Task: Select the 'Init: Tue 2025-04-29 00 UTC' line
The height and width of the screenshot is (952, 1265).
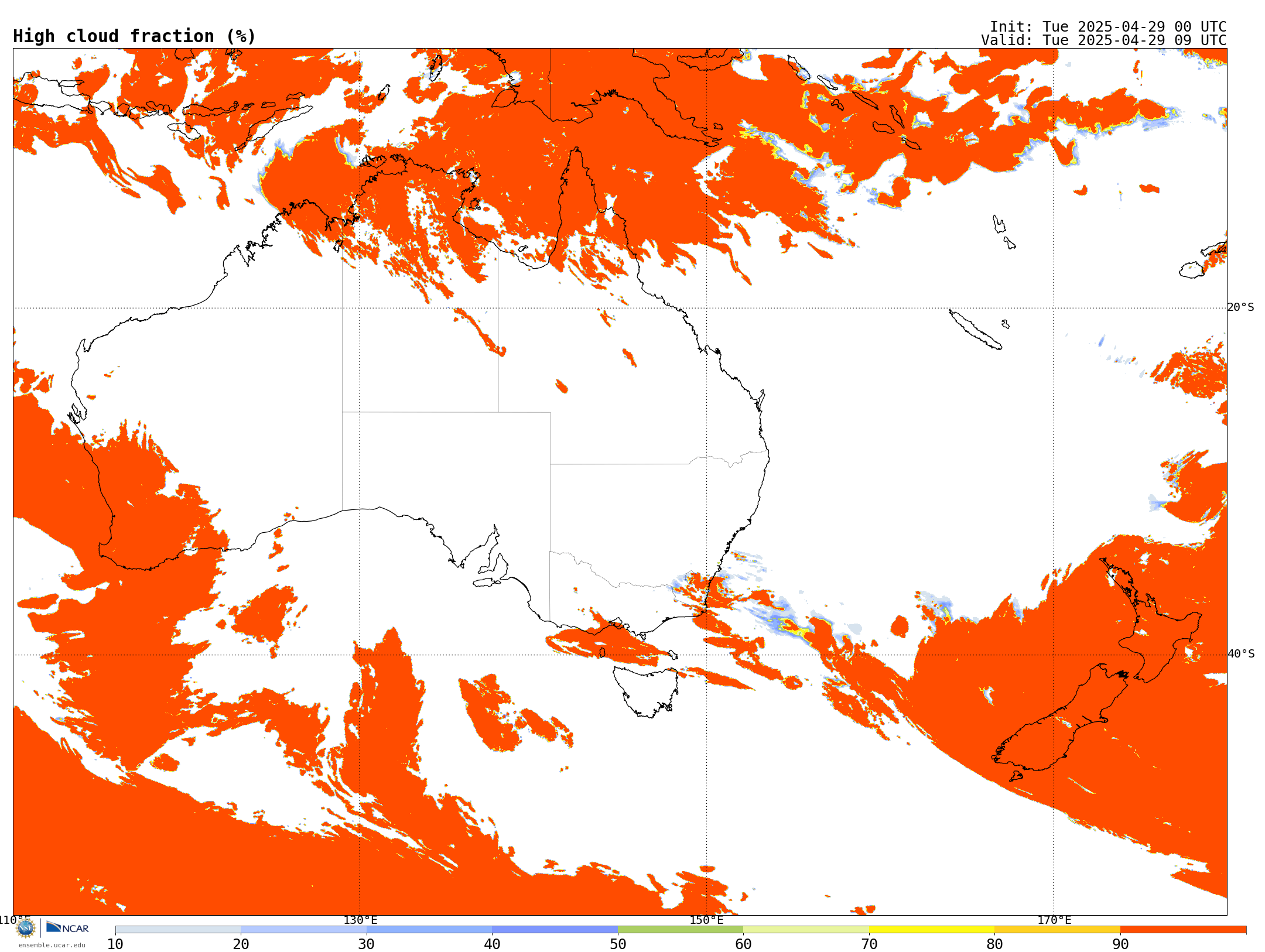Action: coord(1108,27)
